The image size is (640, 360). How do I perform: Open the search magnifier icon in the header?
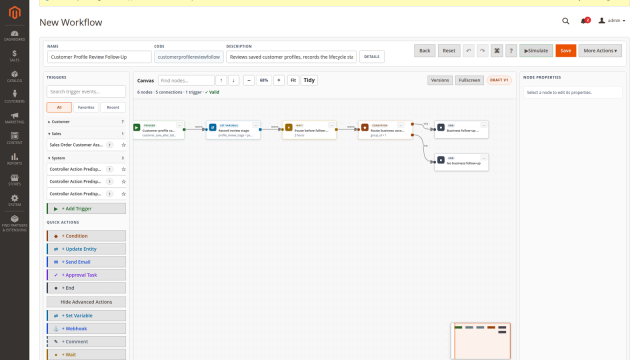pyautogui.click(x=565, y=21)
